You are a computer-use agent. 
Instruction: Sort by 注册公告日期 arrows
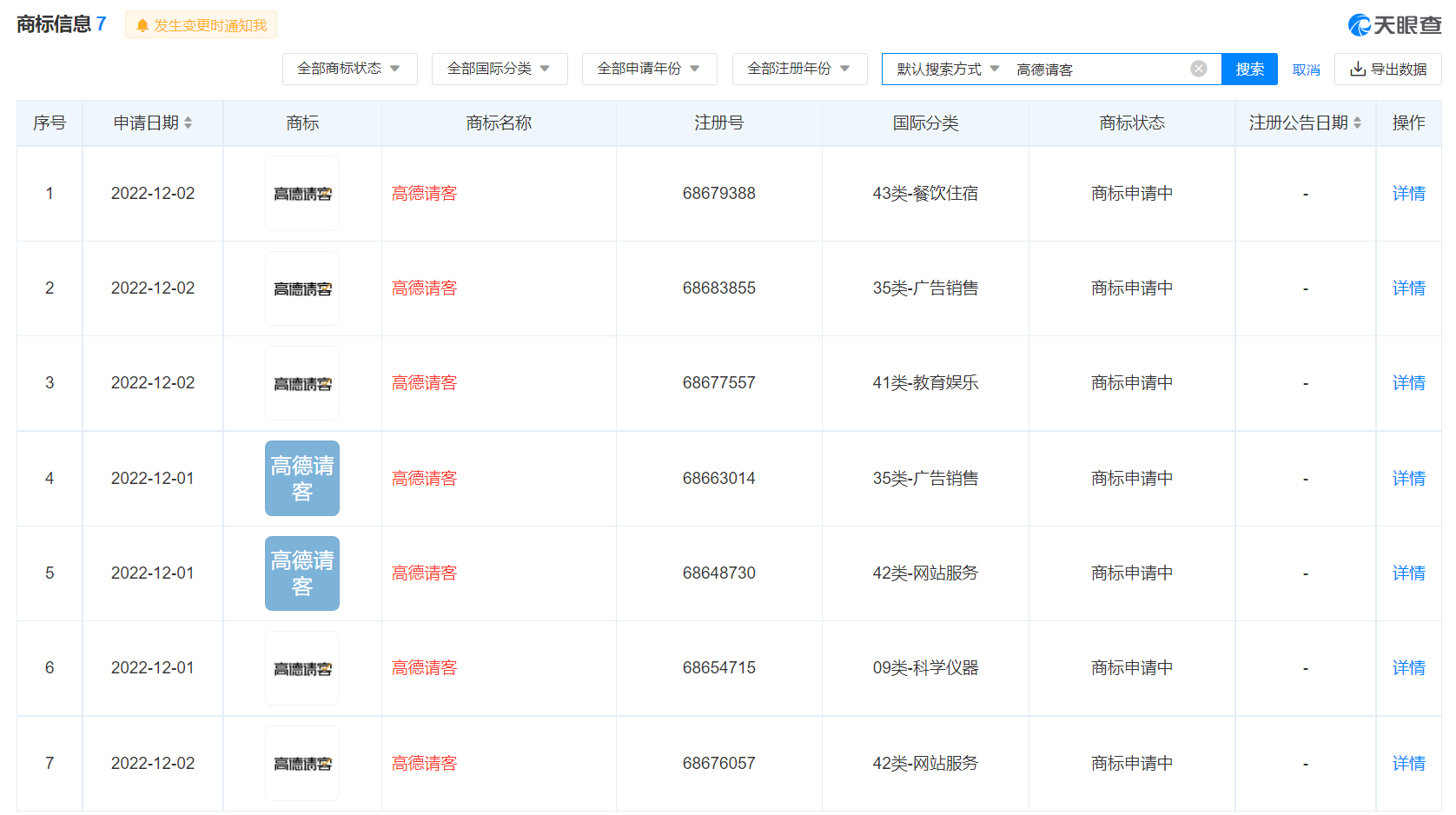coord(1357,123)
